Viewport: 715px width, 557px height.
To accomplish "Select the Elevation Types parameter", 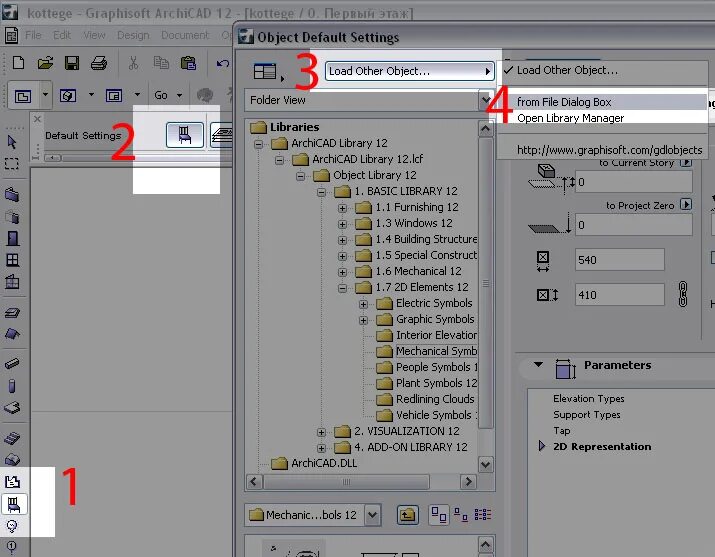I will click(589, 398).
